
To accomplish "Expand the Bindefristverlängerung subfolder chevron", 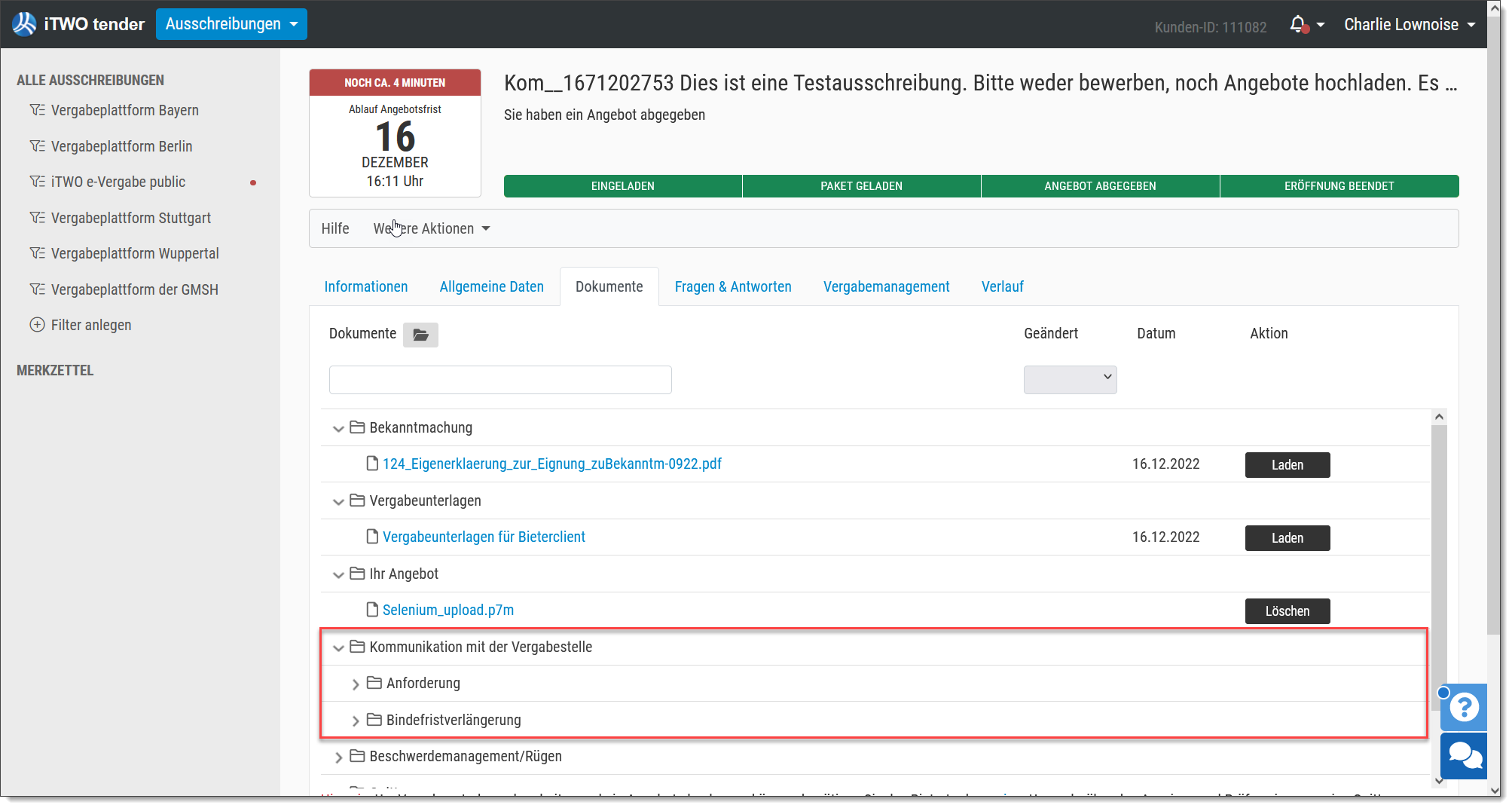I will pyautogui.click(x=356, y=721).
